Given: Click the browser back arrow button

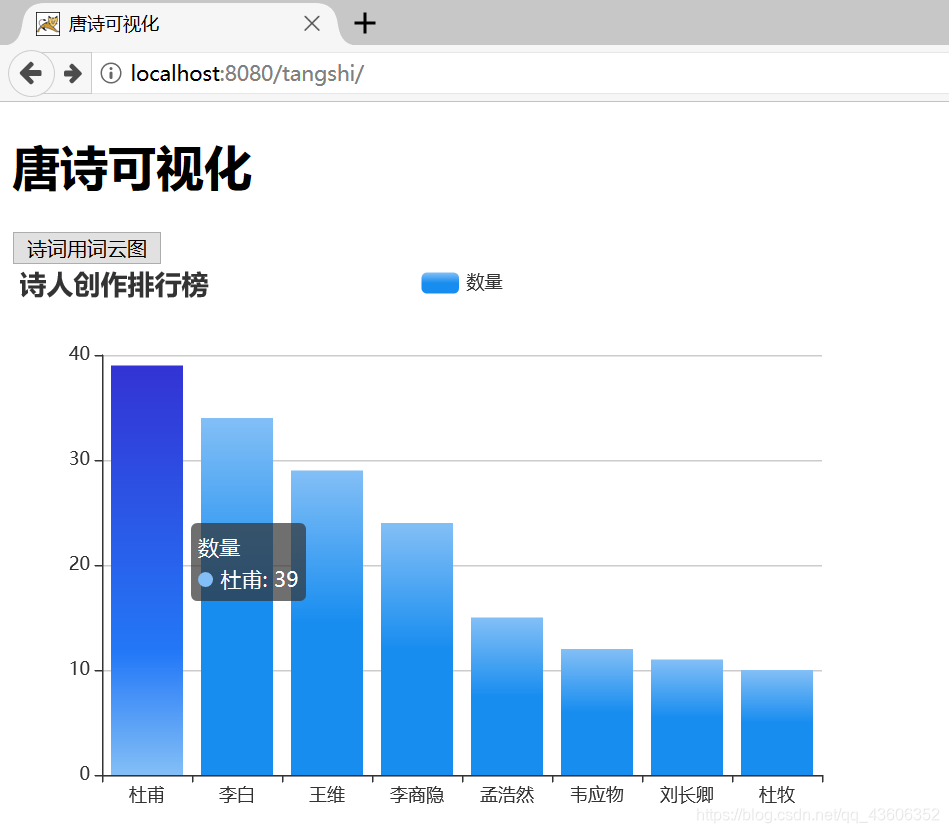Looking at the screenshot, I should pos(30,73).
